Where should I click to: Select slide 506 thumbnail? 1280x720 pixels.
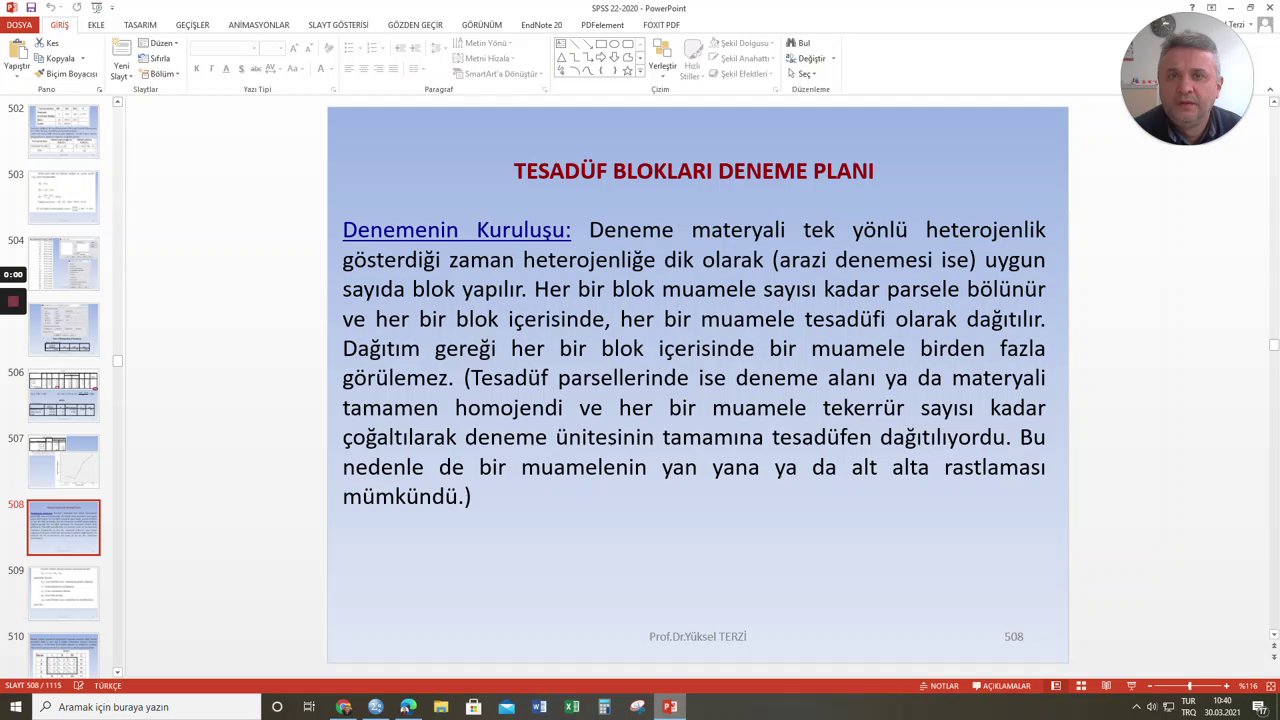click(x=64, y=395)
